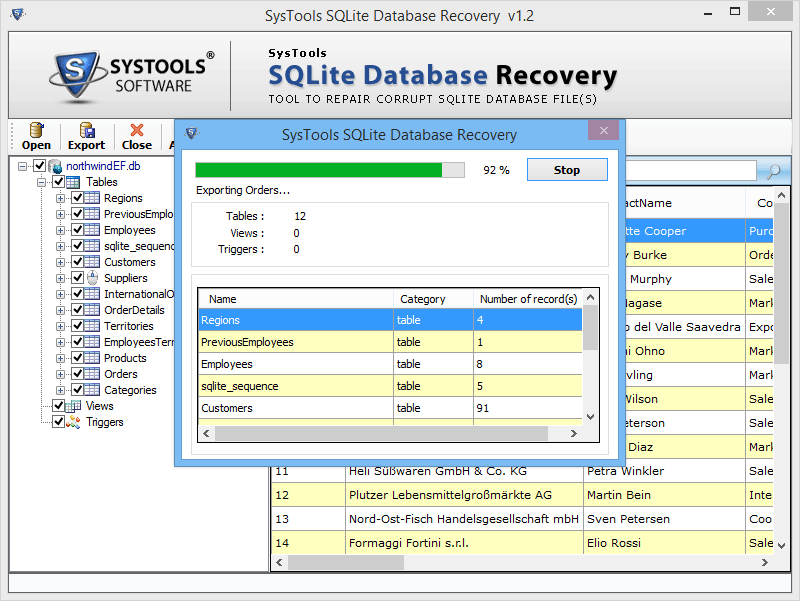Click the Tables folder icon in tree

[x=73, y=182]
